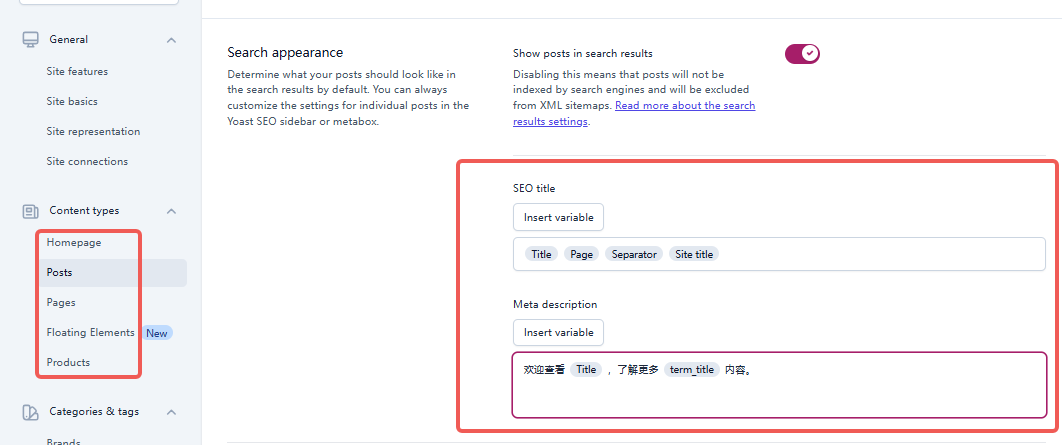Collapse the General section chevron
This screenshot has height=445, width=1062.
[171, 40]
